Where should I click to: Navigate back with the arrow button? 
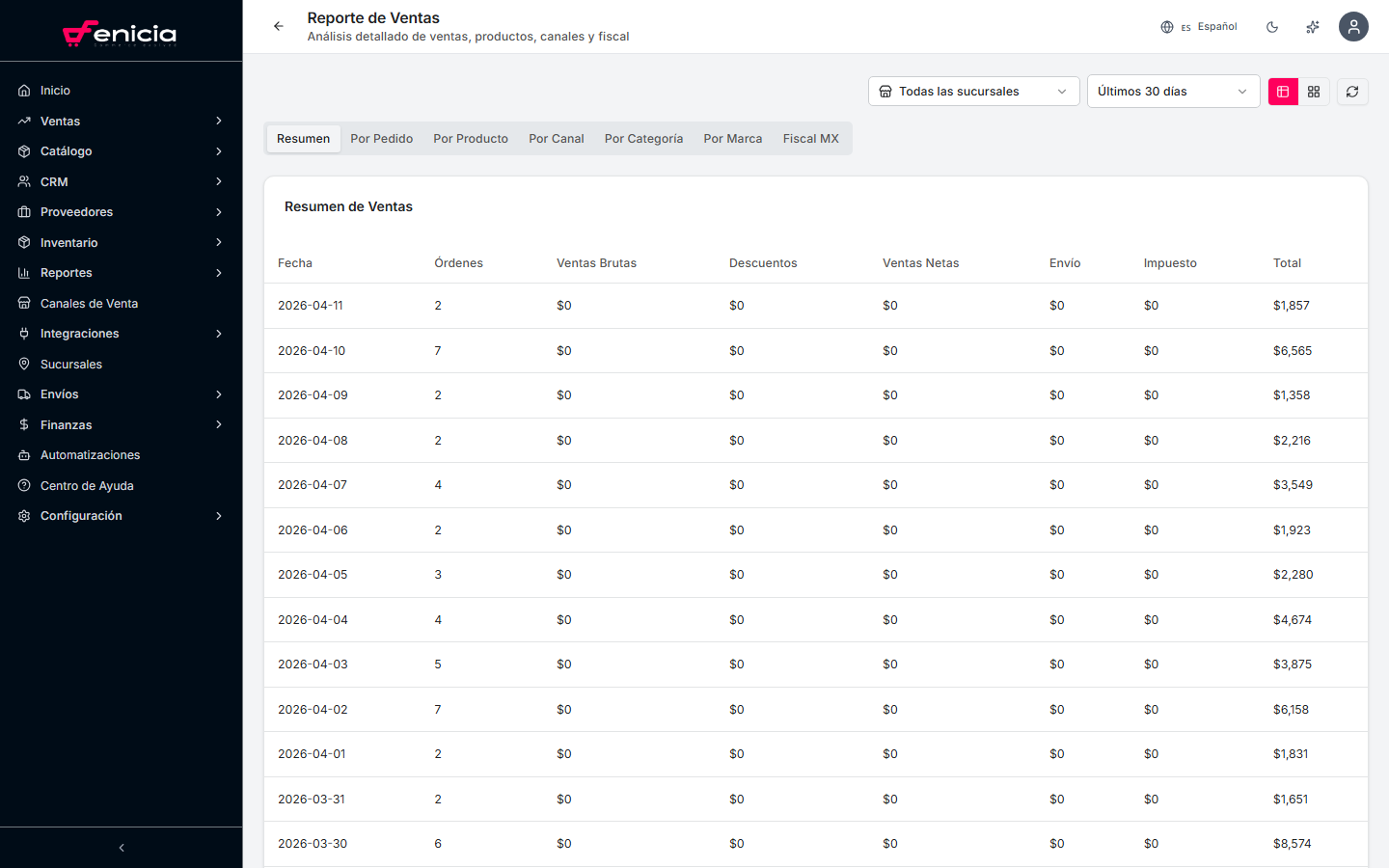[279, 26]
